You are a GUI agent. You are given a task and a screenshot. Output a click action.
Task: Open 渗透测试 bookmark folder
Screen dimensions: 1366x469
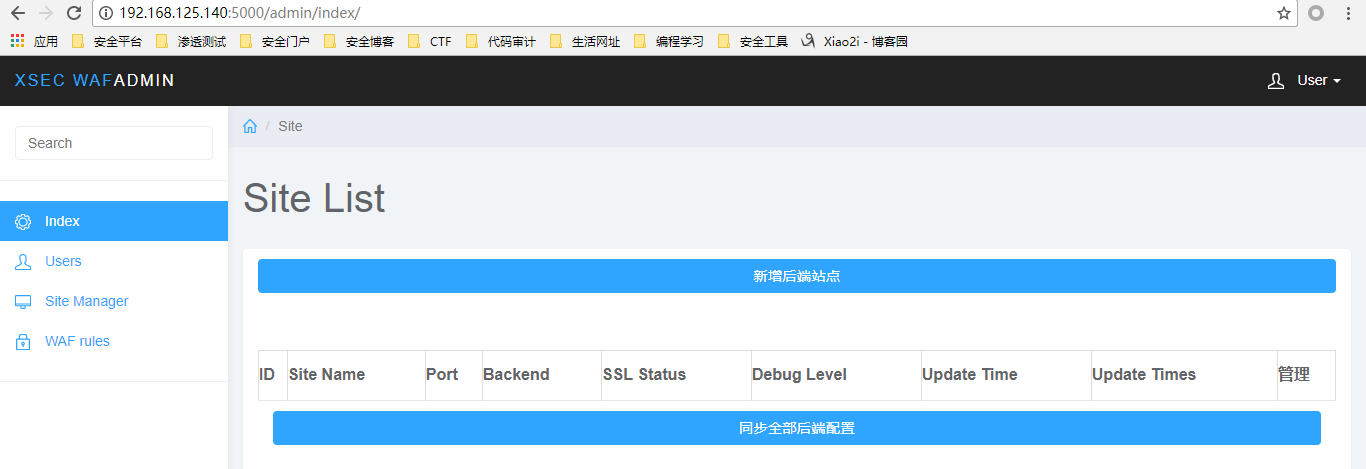(191, 41)
